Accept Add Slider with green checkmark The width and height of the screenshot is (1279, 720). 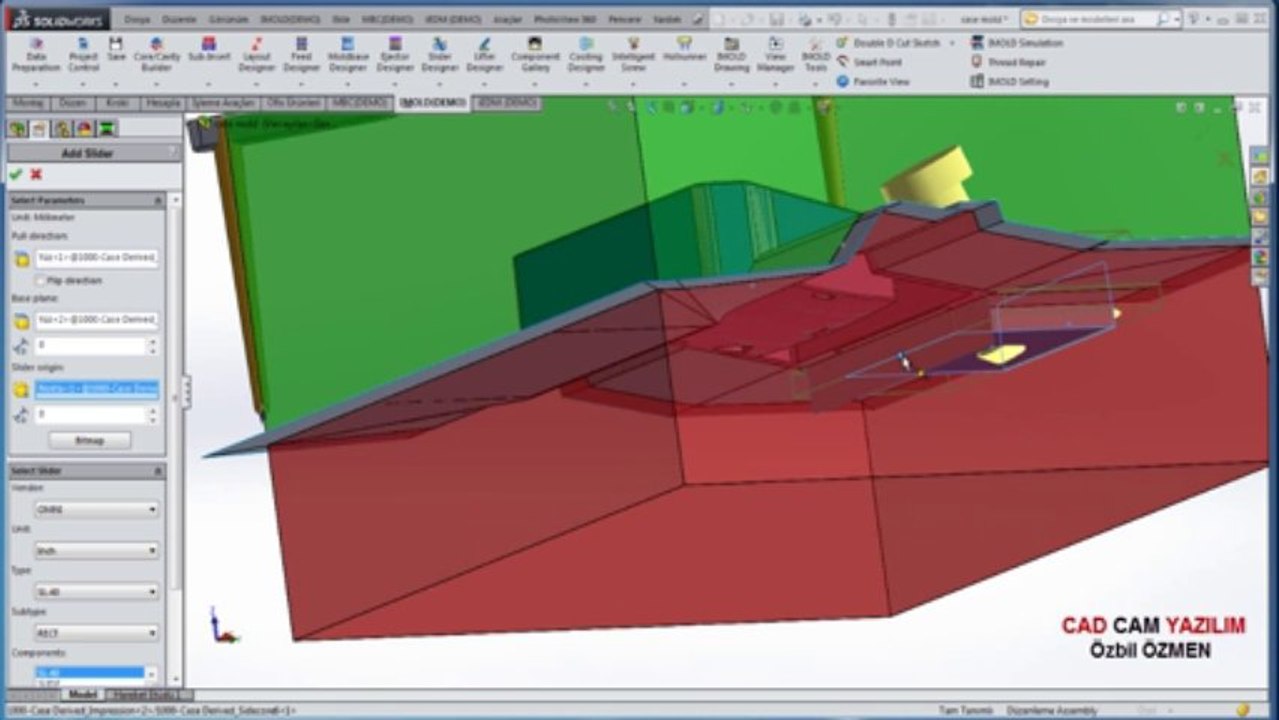[x=16, y=174]
